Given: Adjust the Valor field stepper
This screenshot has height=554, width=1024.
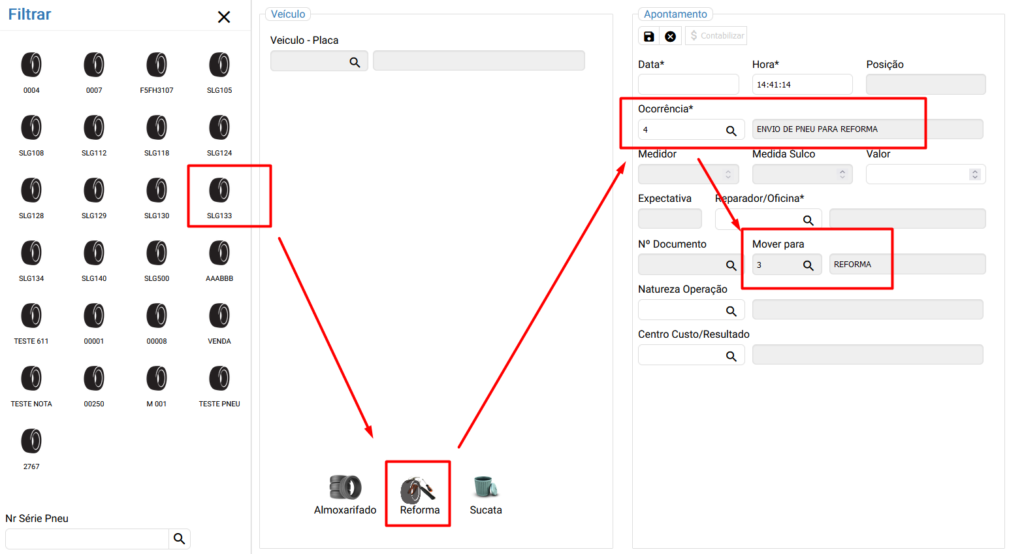Looking at the screenshot, I should click(975, 174).
